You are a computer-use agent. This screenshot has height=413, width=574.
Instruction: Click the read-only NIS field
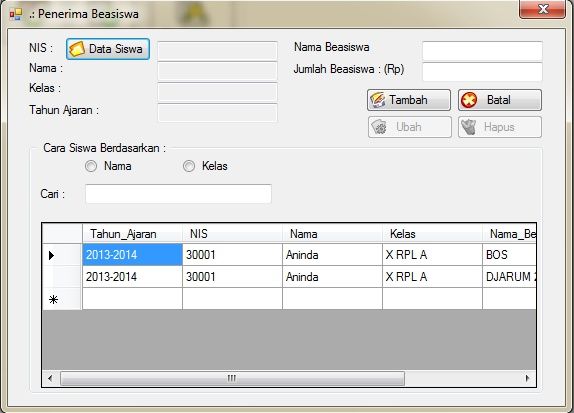coord(217,51)
